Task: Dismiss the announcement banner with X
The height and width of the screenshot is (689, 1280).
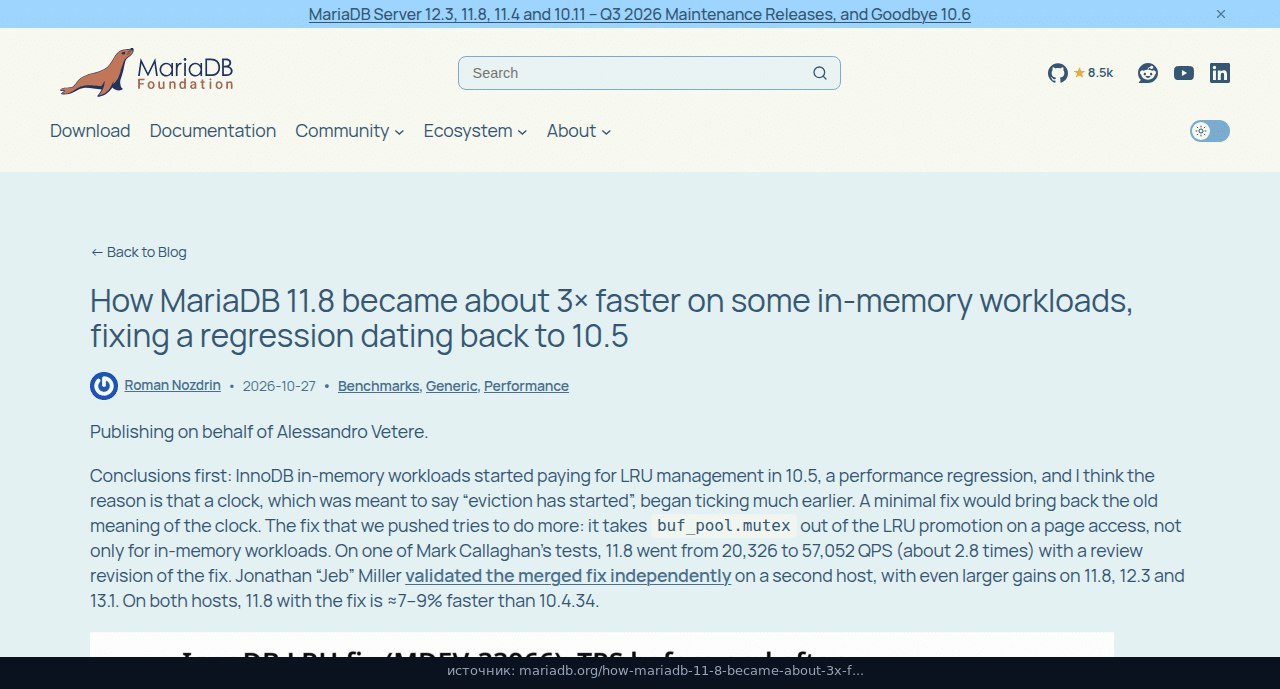Action: 1221,14
